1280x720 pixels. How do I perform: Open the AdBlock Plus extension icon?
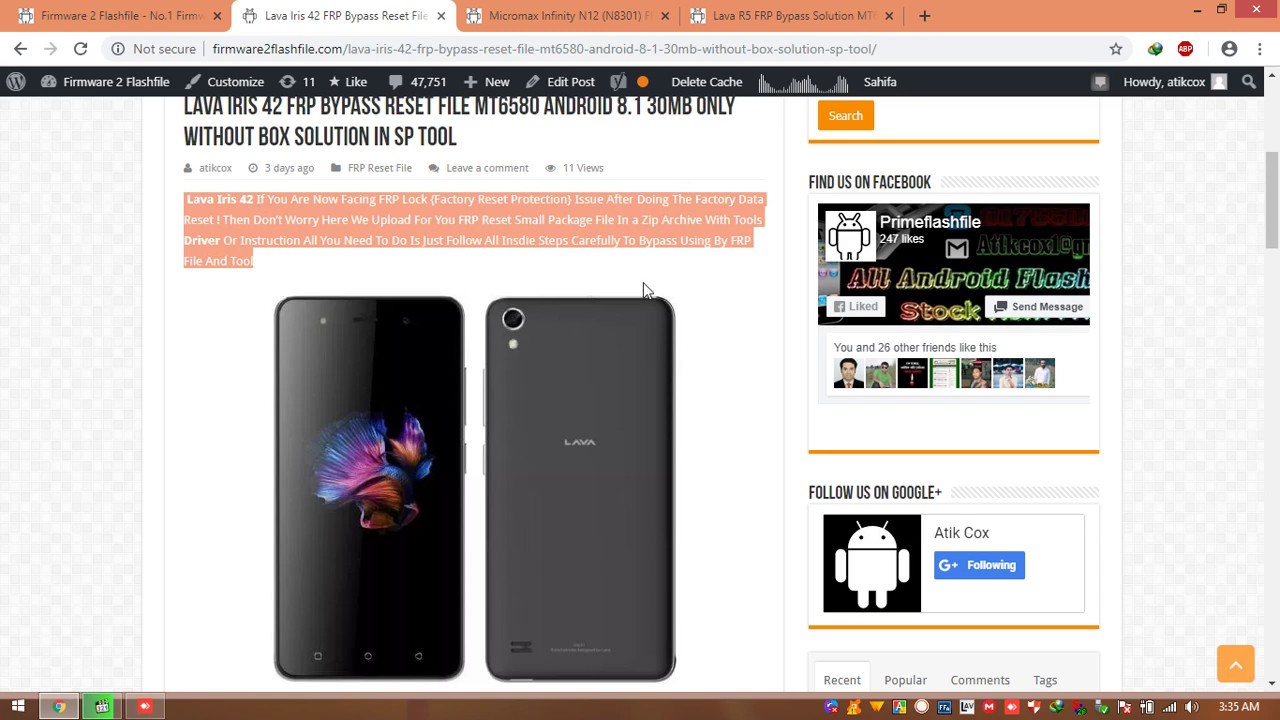[x=1185, y=48]
